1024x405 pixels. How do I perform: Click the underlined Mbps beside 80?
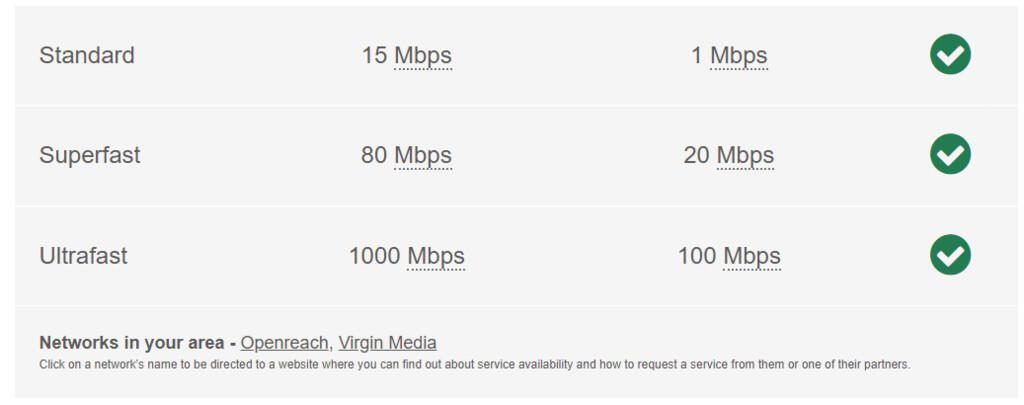point(423,156)
